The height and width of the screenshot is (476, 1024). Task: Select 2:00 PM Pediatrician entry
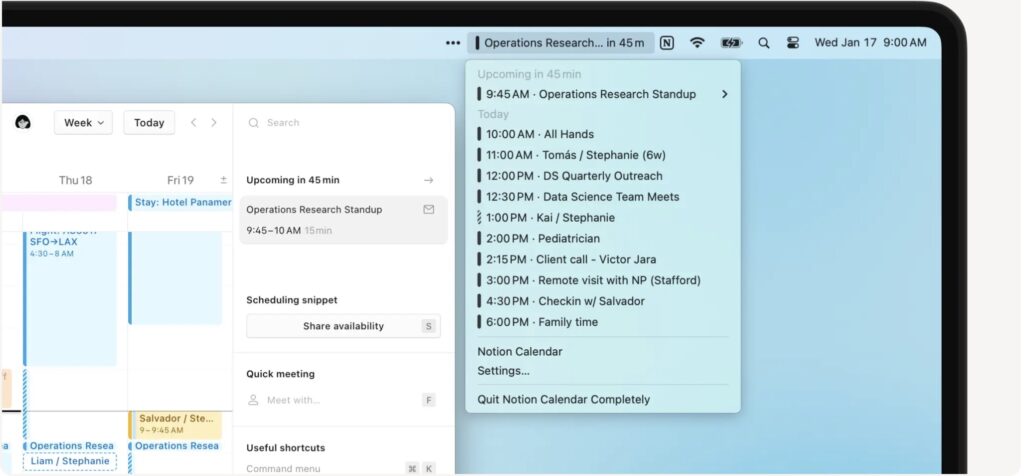(603, 238)
